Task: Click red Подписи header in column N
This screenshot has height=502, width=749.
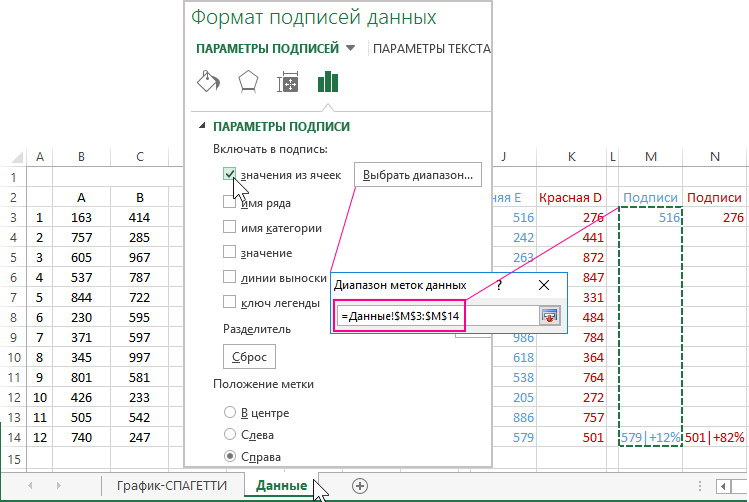Action: pos(715,198)
